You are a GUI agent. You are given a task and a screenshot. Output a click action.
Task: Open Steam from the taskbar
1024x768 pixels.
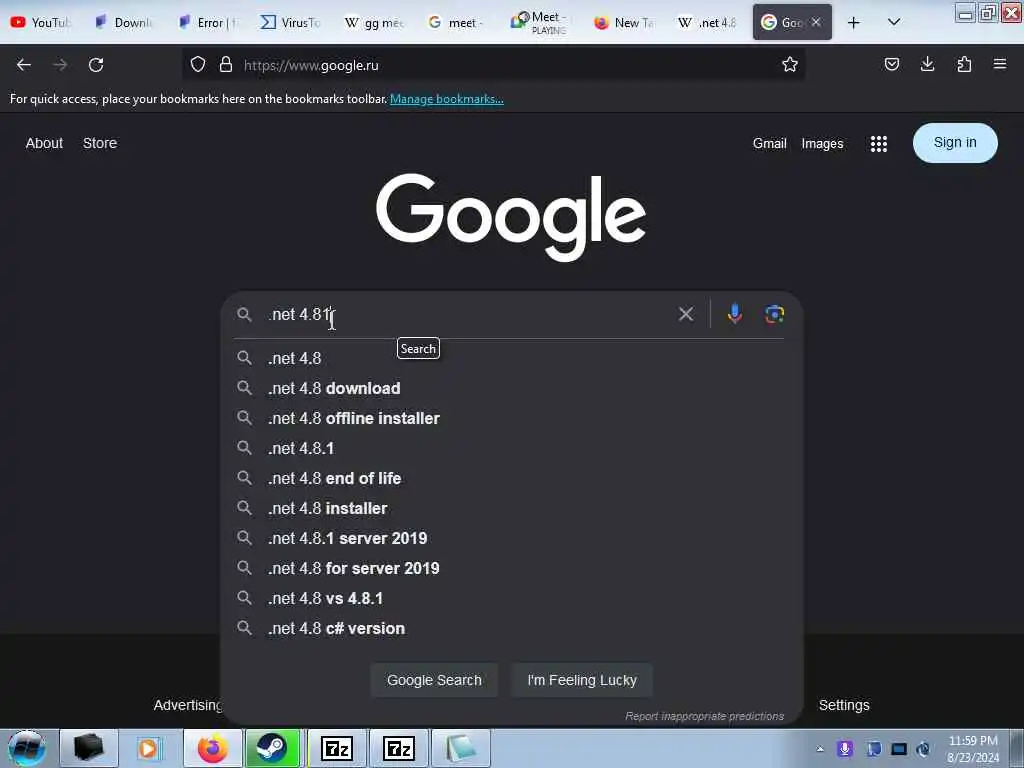pos(272,748)
